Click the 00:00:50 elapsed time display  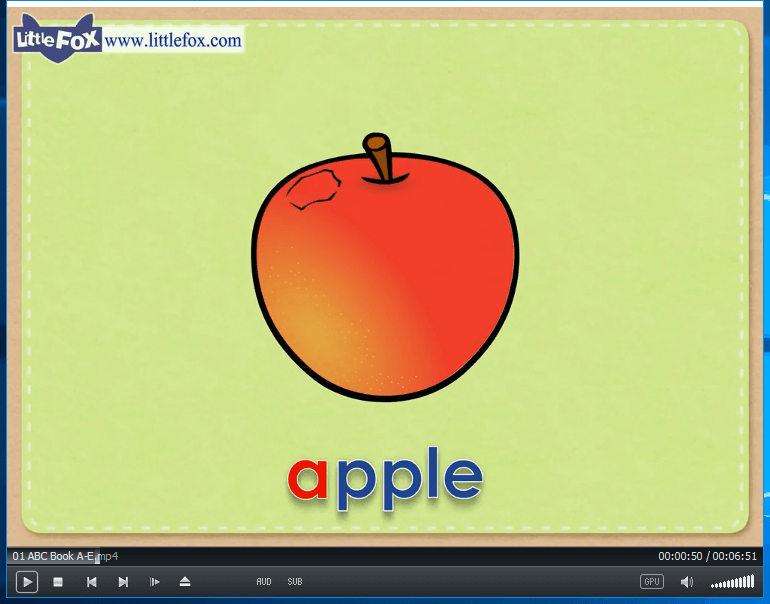[x=680, y=556]
